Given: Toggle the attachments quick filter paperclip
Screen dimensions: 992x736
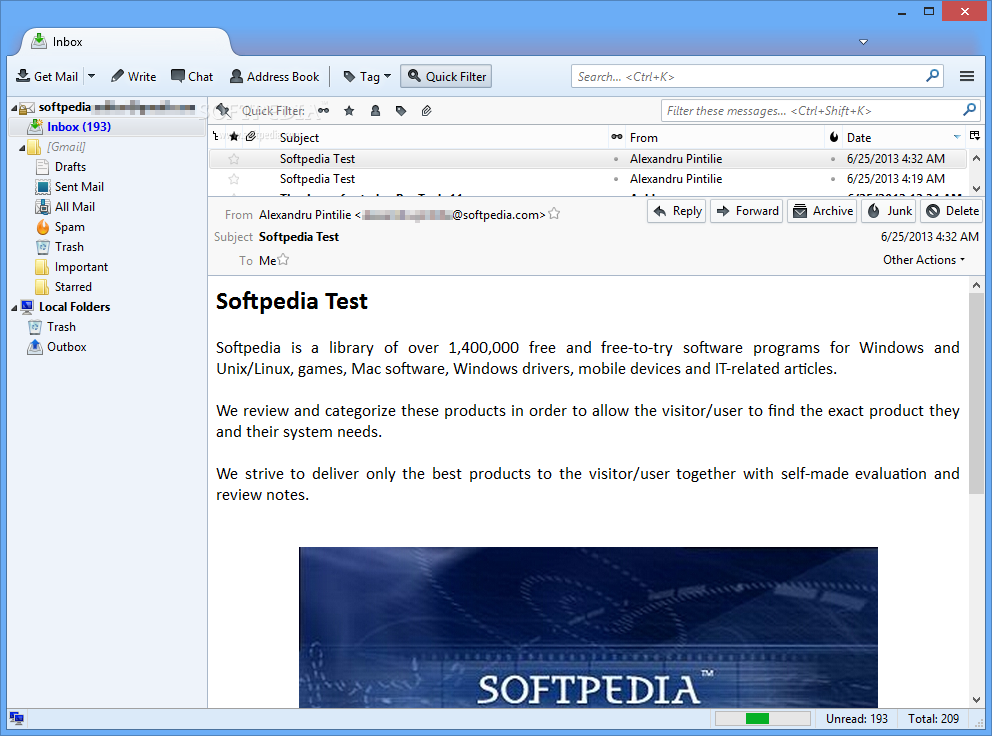Looking at the screenshot, I should tap(426, 111).
